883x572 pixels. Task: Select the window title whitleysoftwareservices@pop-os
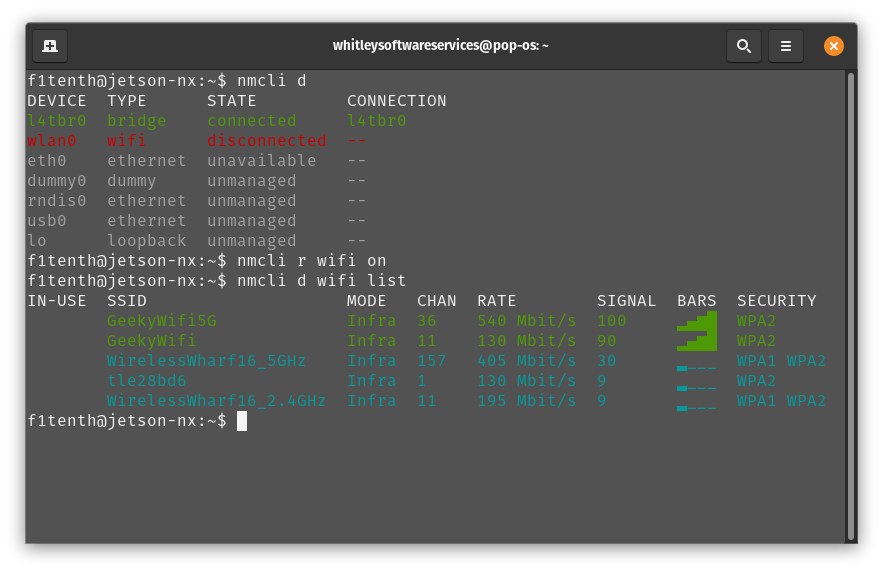tap(440, 46)
